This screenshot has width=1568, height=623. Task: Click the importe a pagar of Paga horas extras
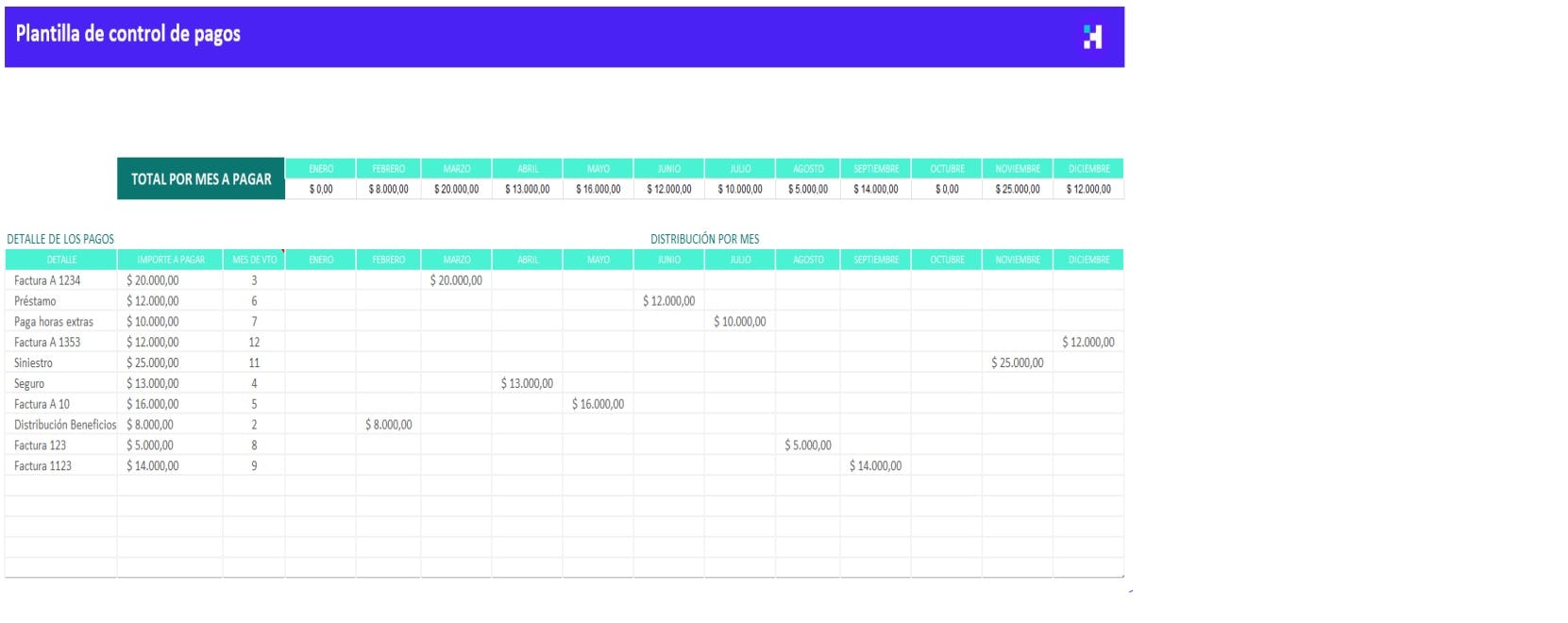pyautogui.click(x=171, y=322)
